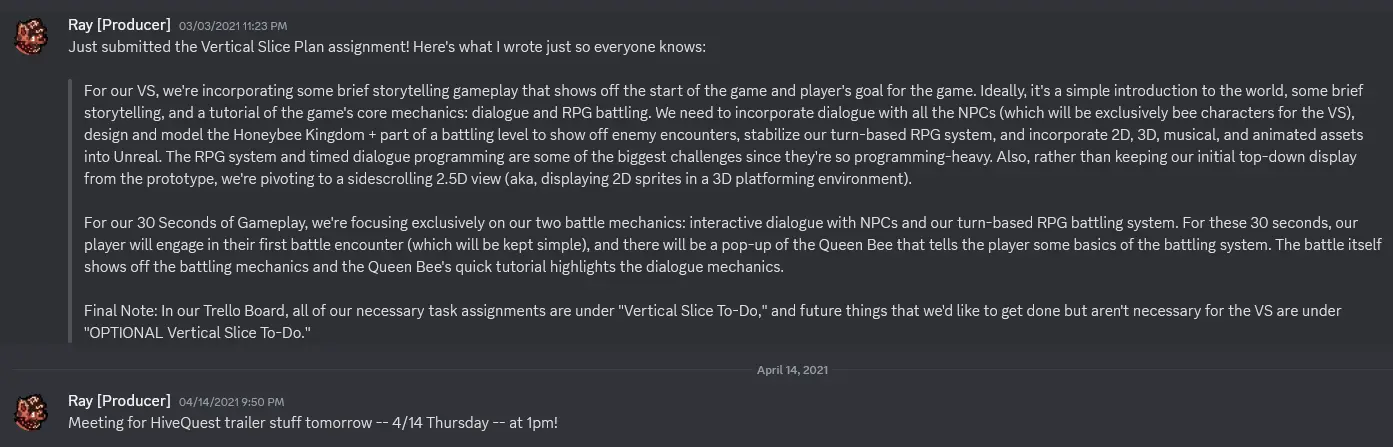Image resolution: width=1393 pixels, height=447 pixels.
Task: Click the 04/14/2021 9:50 PM timestamp
Action: pyautogui.click(x=231, y=402)
